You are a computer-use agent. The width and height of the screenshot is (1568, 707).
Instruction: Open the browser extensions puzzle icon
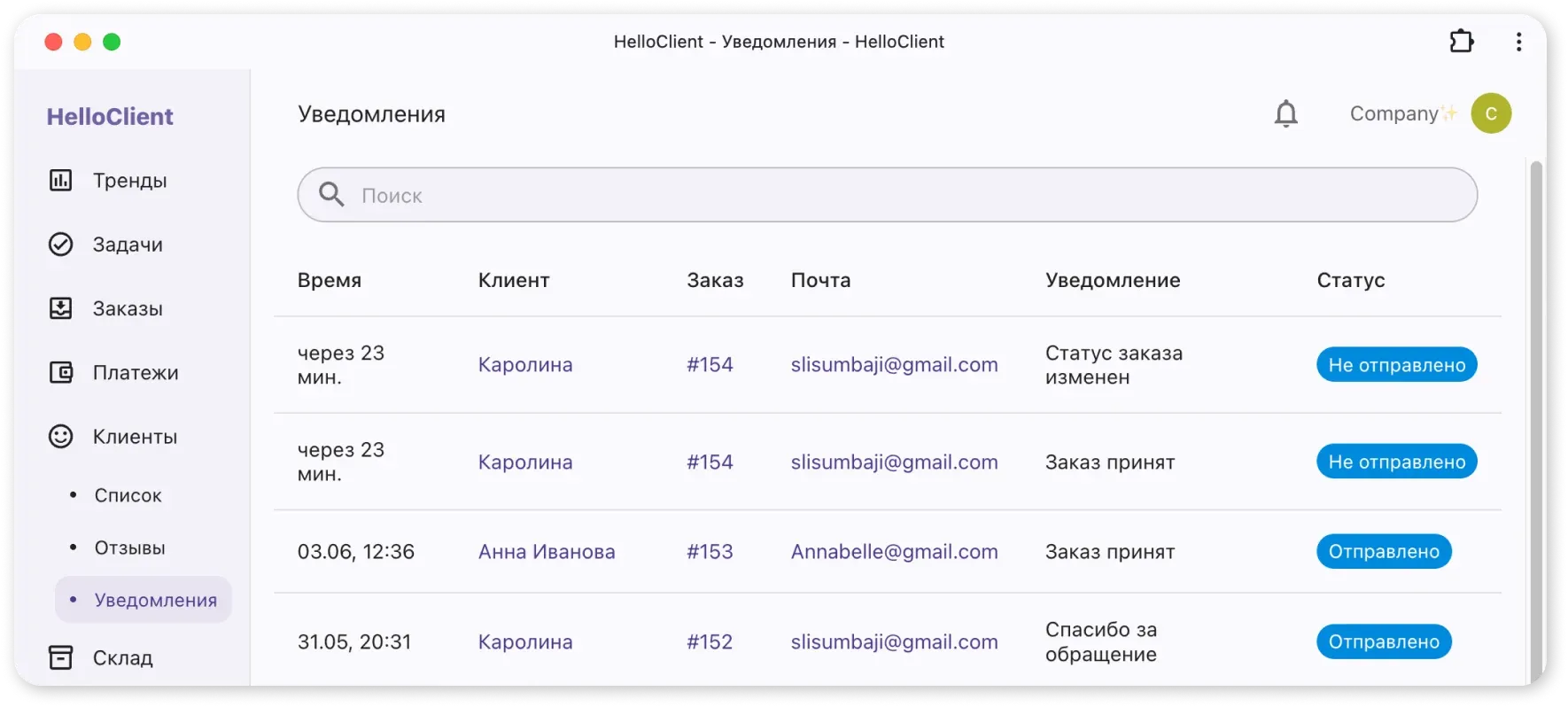coord(1461,42)
